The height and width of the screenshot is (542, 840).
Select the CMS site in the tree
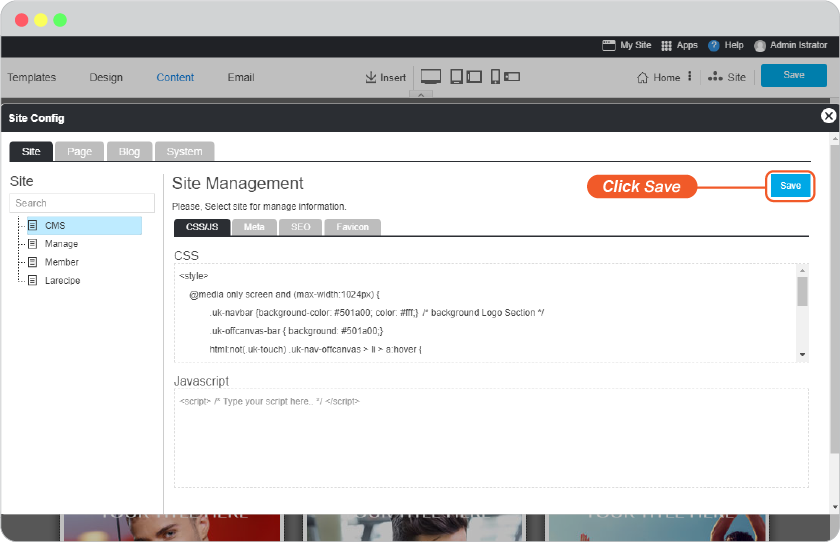coord(85,225)
